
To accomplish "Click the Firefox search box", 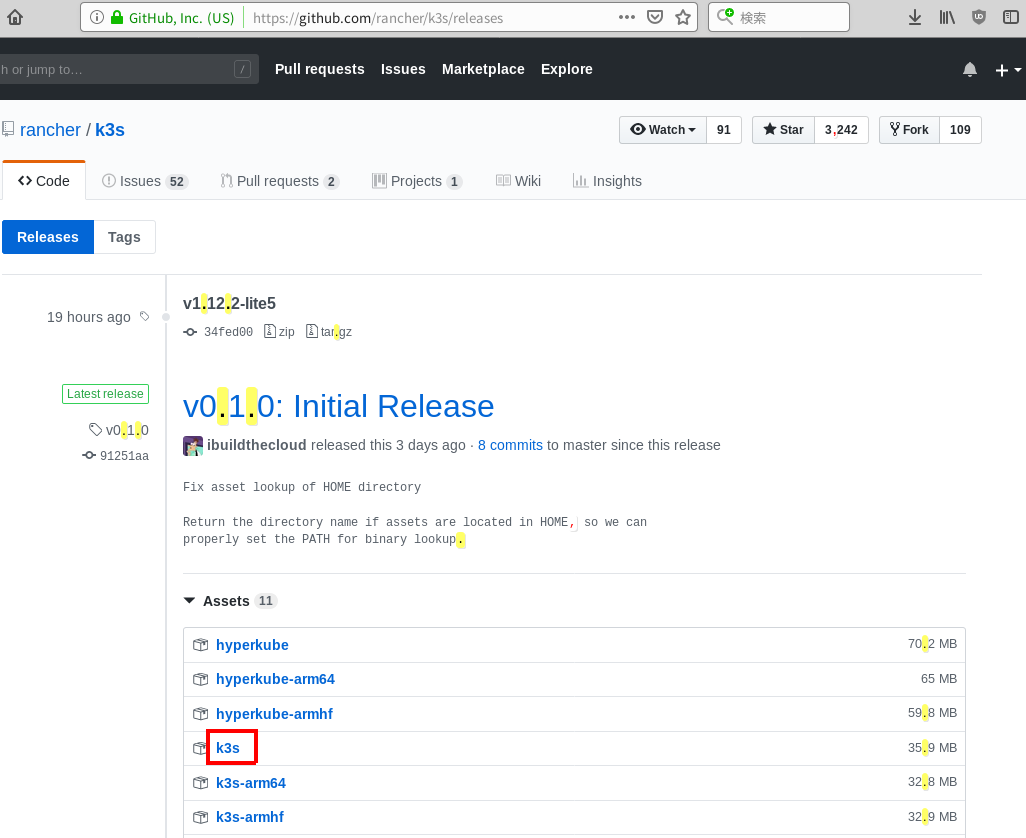I will 779,17.
